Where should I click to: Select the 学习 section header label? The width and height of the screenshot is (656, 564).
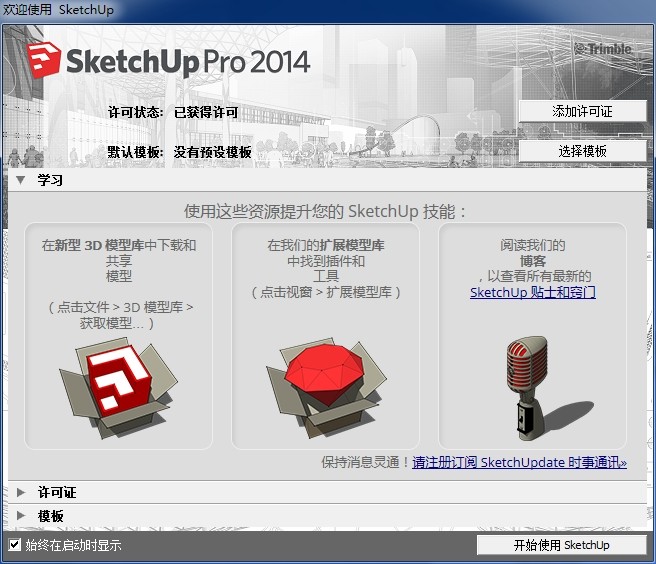tap(50, 180)
